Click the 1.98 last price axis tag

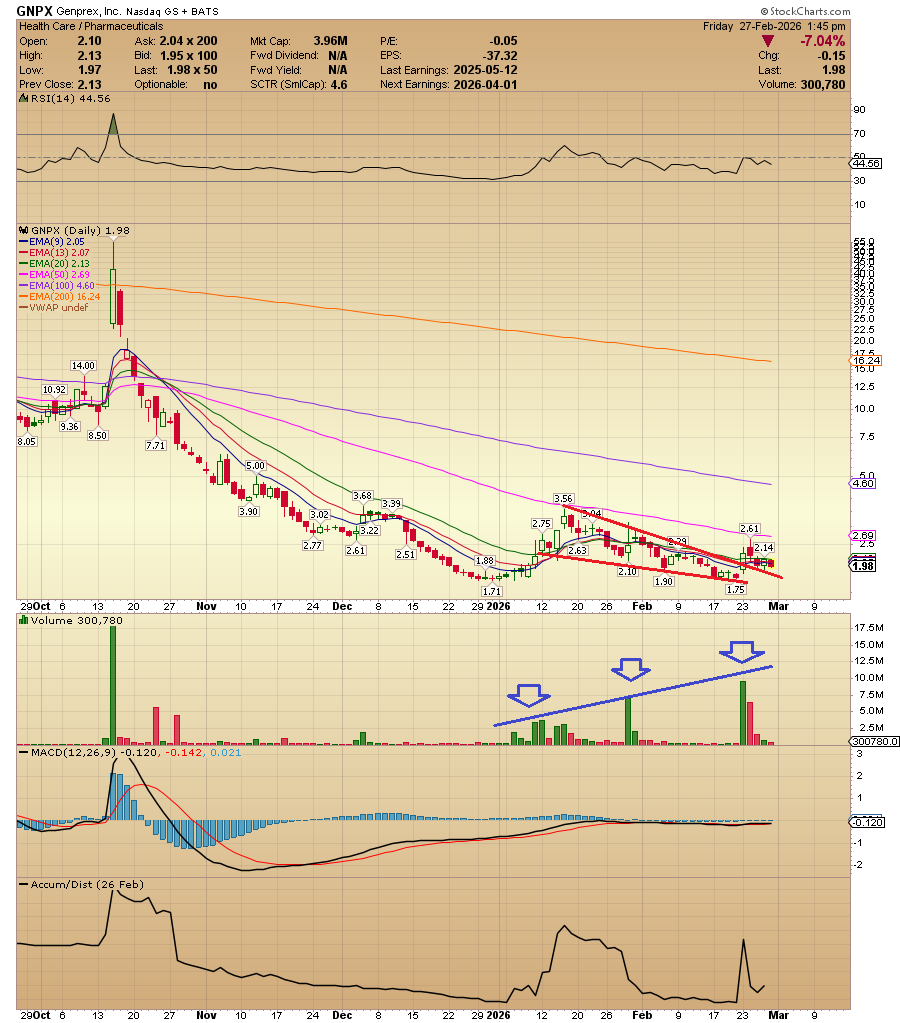click(x=863, y=566)
